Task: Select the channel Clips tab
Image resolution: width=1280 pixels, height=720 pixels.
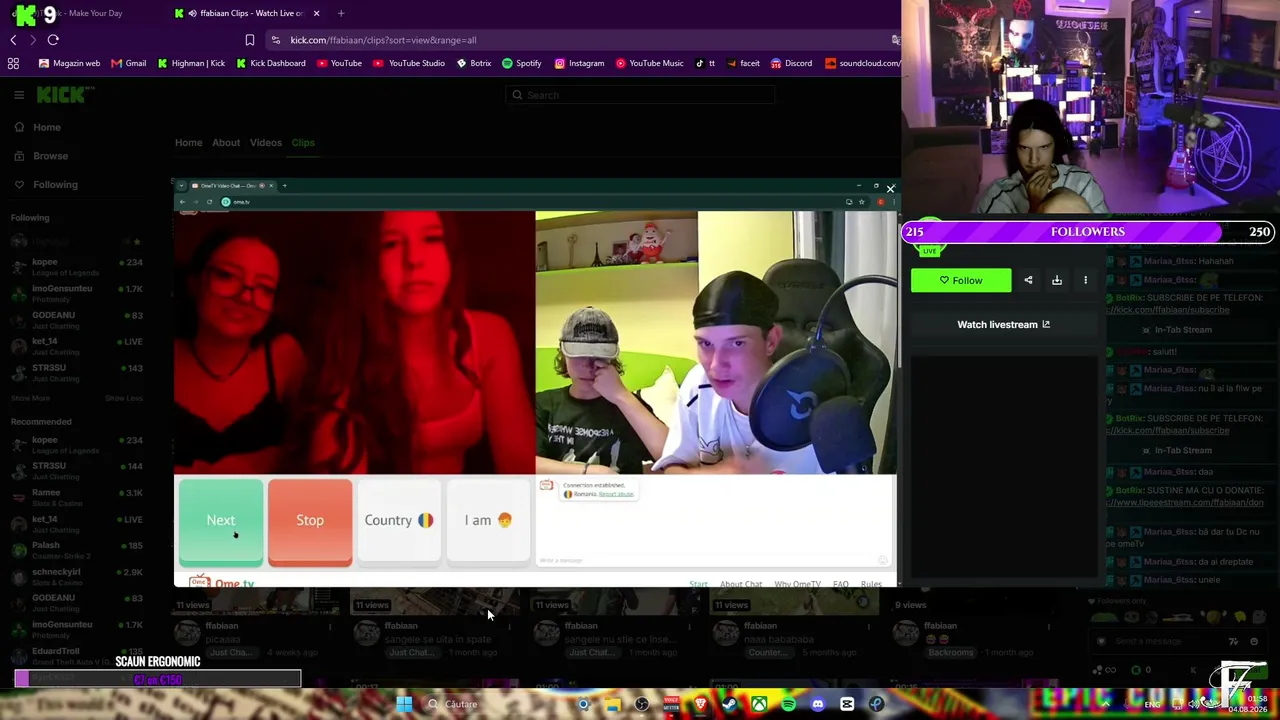Action: coord(303,142)
